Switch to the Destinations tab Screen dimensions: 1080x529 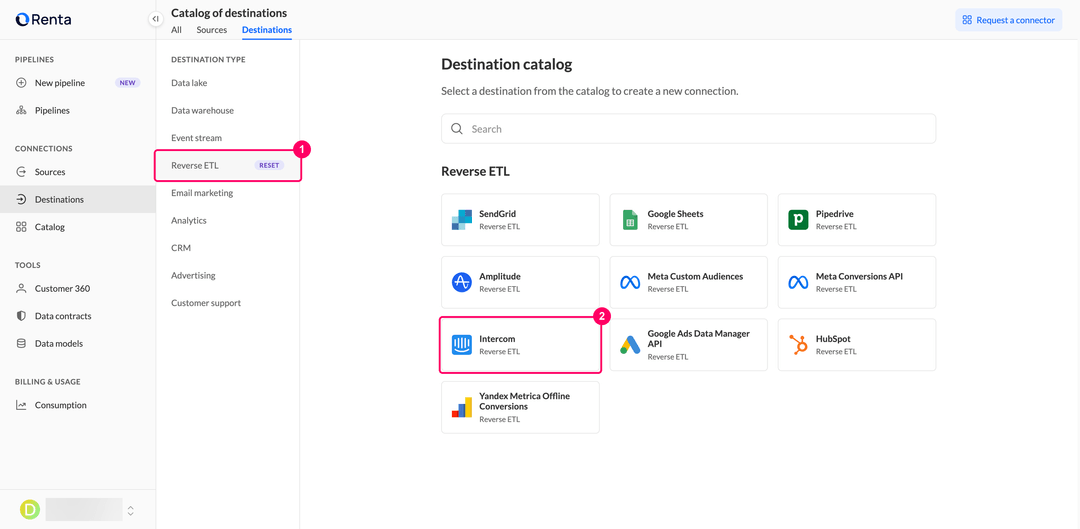coord(267,30)
